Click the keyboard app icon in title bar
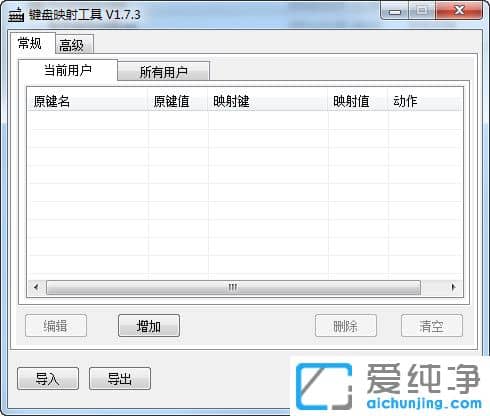The width and height of the screenshot is (490, 416). 16,15
